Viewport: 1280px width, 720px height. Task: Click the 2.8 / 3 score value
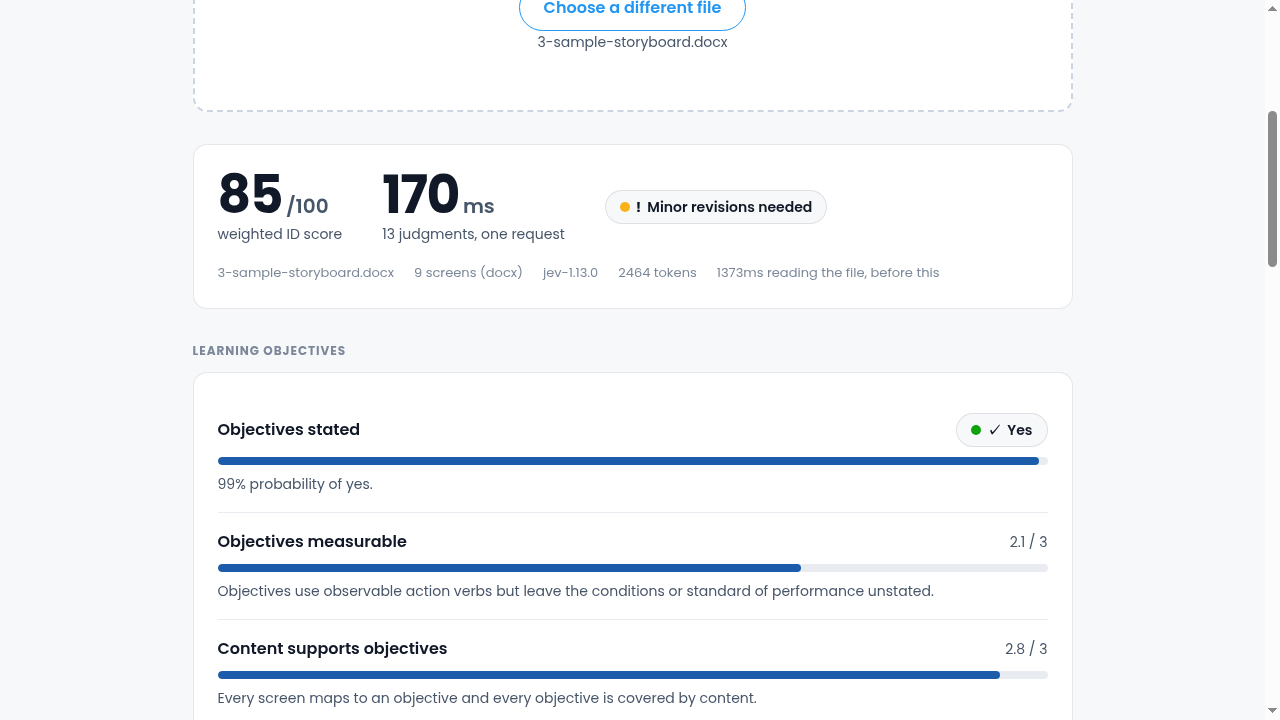pyautogui.click(x=1026, y=649)
